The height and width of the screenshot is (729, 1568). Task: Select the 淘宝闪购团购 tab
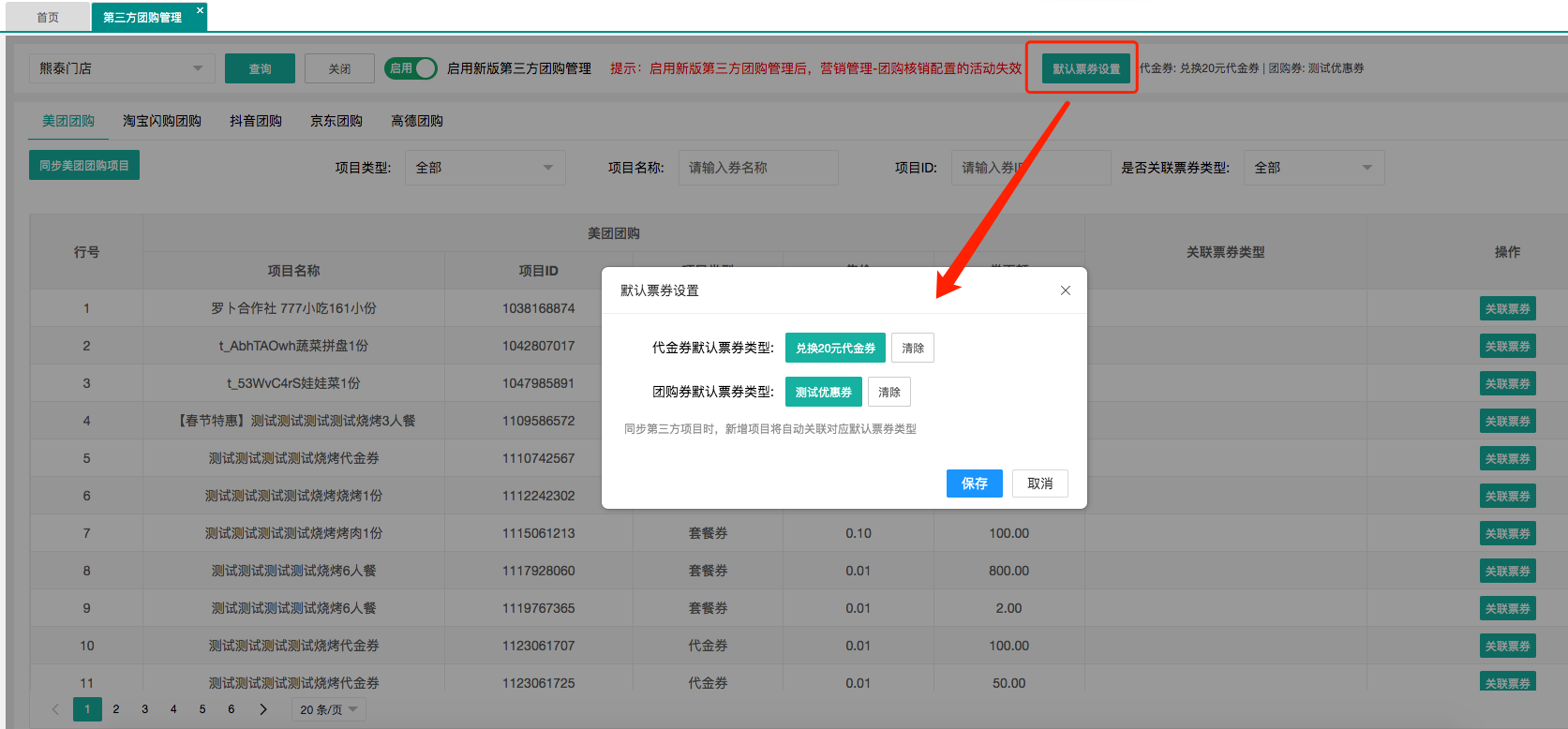click(x=162, y=121)
